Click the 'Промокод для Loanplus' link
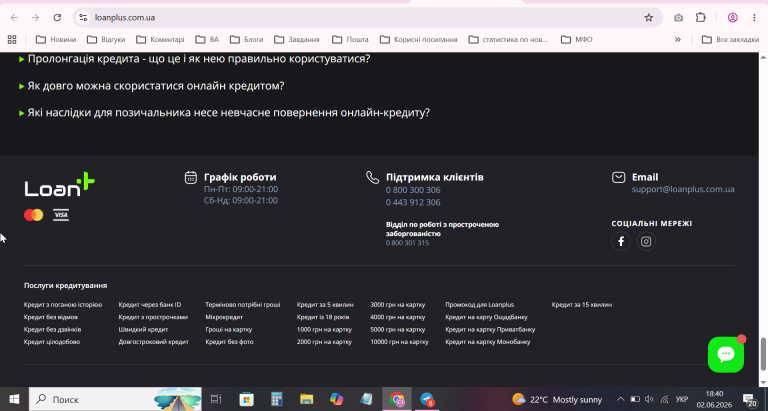 (480, 305)
